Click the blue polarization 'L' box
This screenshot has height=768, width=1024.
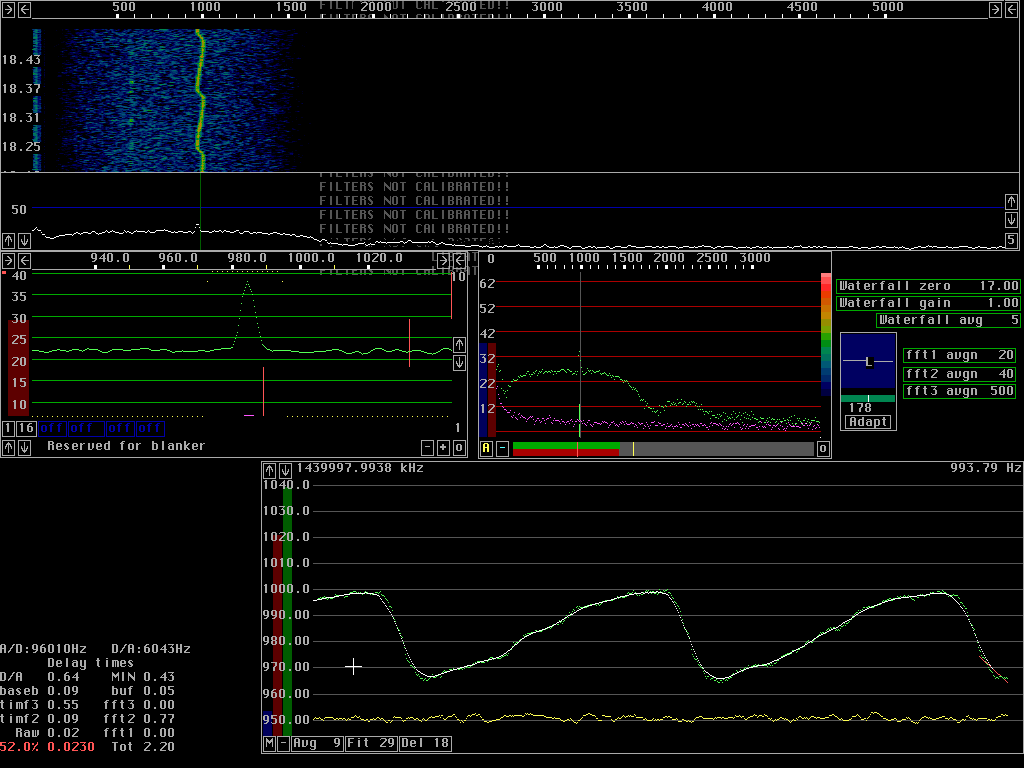pyautogui.click(x=868, y=361)
